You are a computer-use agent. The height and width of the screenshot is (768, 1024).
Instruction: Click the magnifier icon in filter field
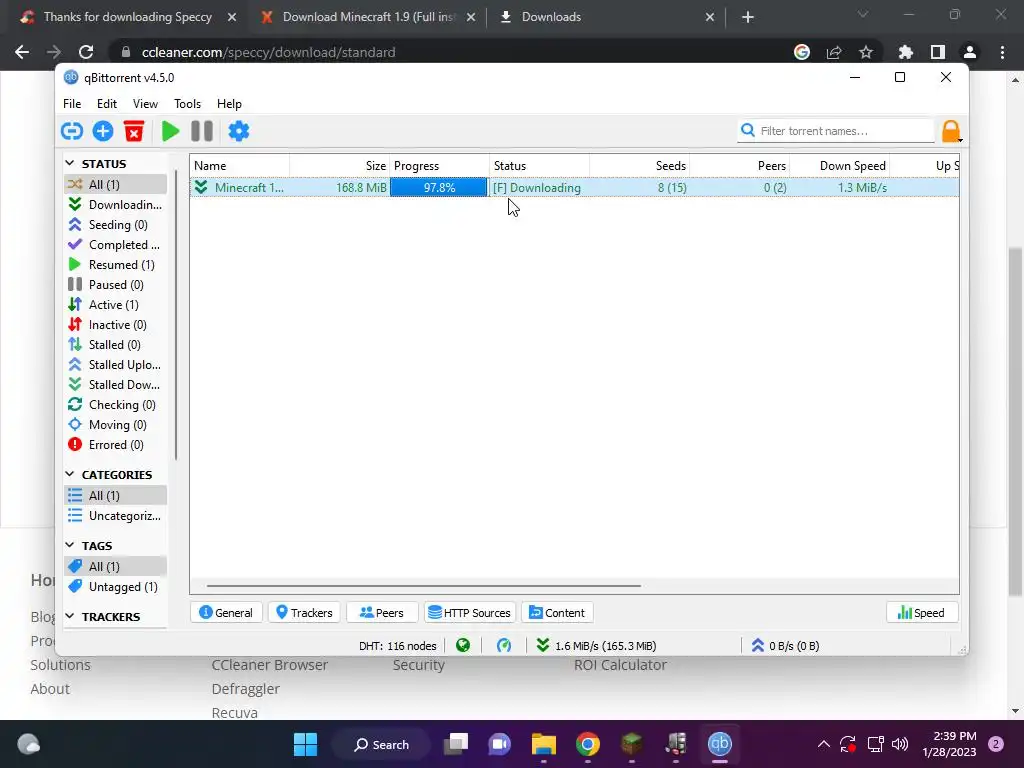[x=748, y=131]
